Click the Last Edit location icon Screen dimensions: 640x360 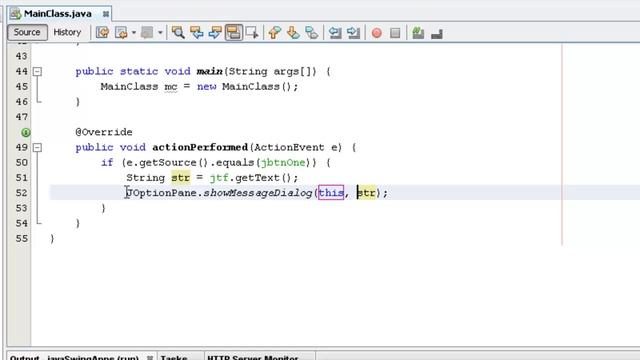pyautogui.click(x=102, y=33)
